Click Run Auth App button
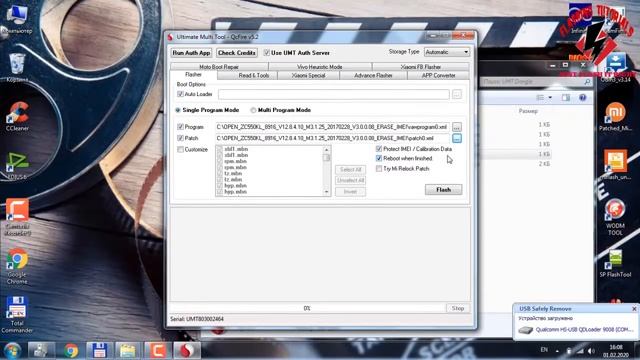Viewport: 640px width, 360px height. [191, 53]
